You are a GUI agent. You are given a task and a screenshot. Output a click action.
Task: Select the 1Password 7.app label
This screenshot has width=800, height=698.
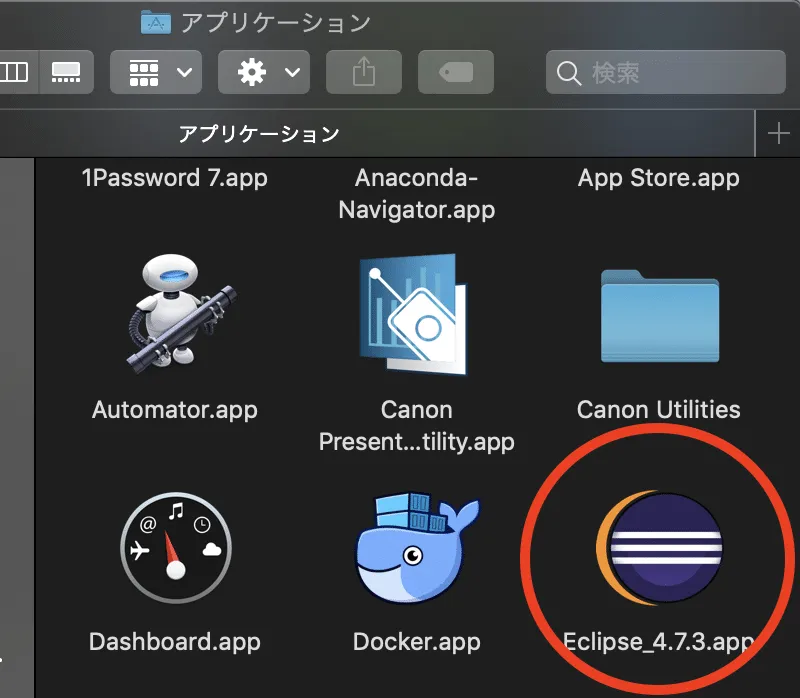[x=174, y=178]
